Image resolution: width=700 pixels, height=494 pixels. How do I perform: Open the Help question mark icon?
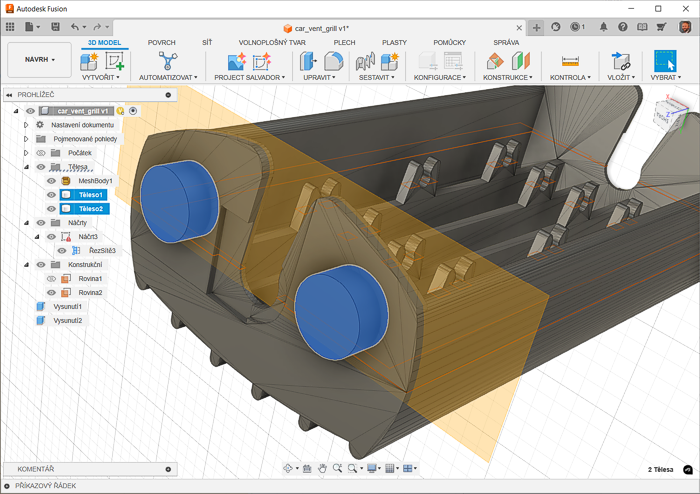(623, 27)
